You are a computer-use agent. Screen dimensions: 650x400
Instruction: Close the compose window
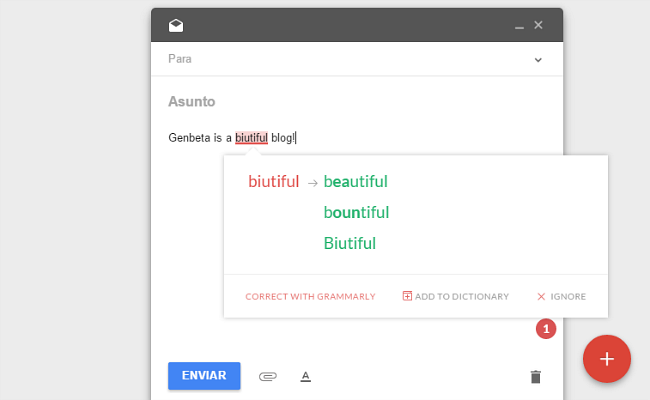point(538,25)
